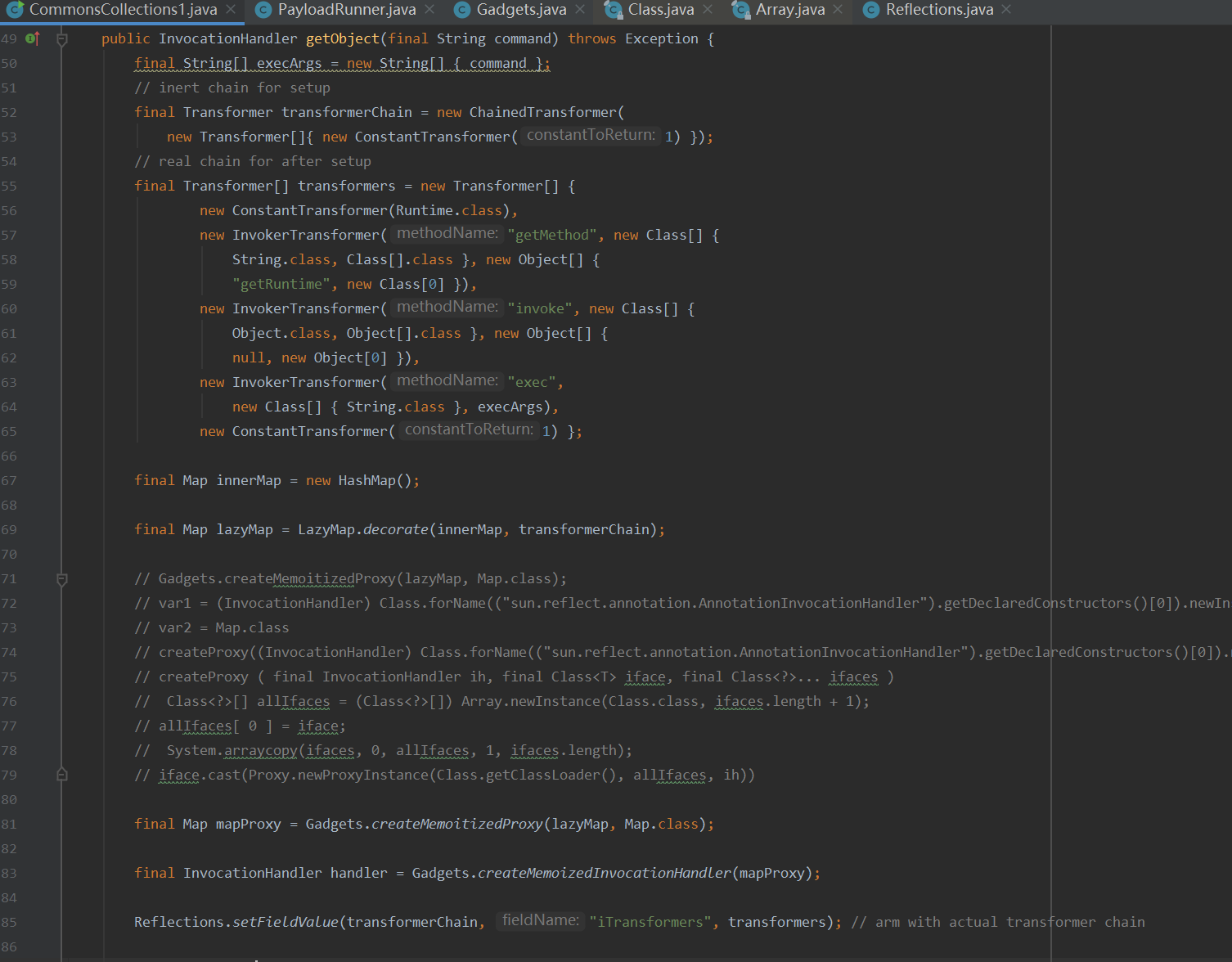Open the PayloadRunner.java tab
Screen dimensions: 1232x962
(346, 10)
